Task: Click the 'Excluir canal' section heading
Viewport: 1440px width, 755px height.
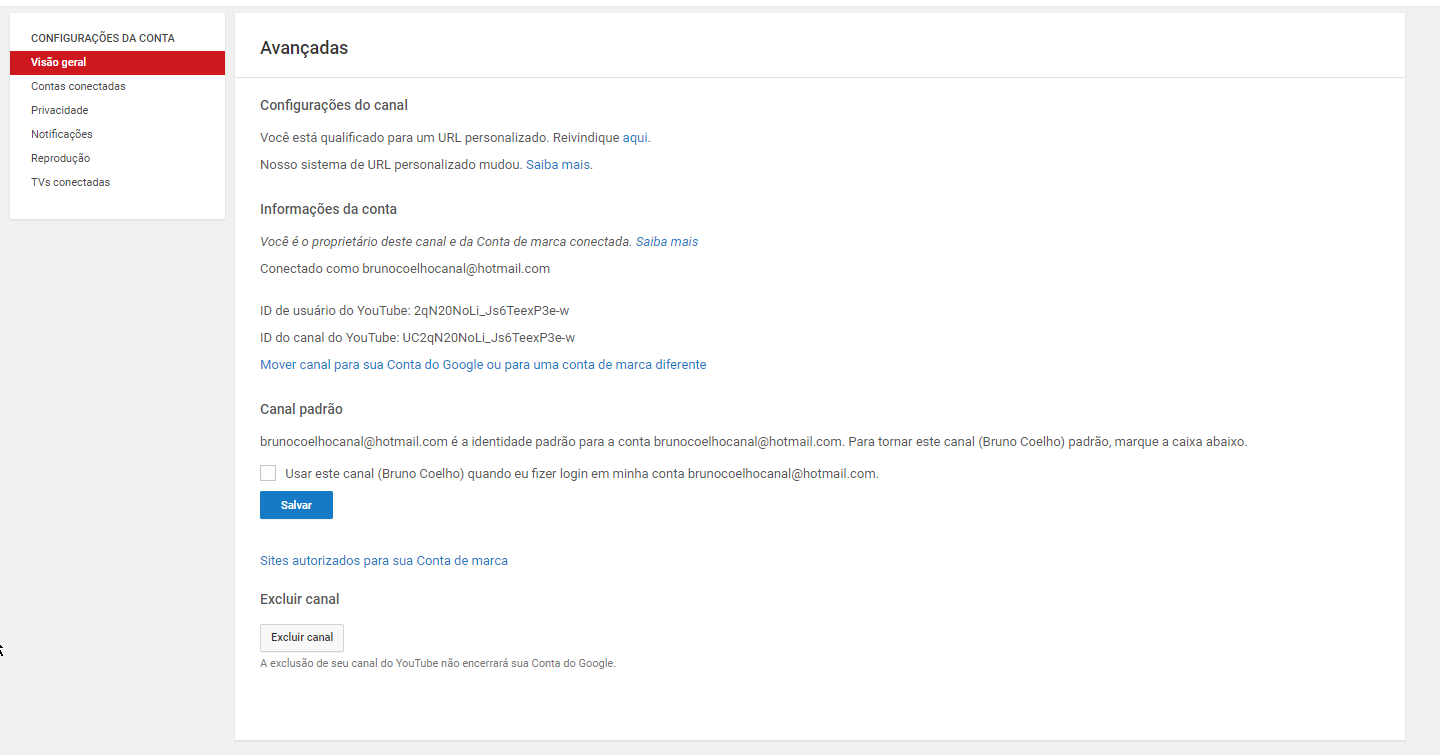Action: point(300,599)
